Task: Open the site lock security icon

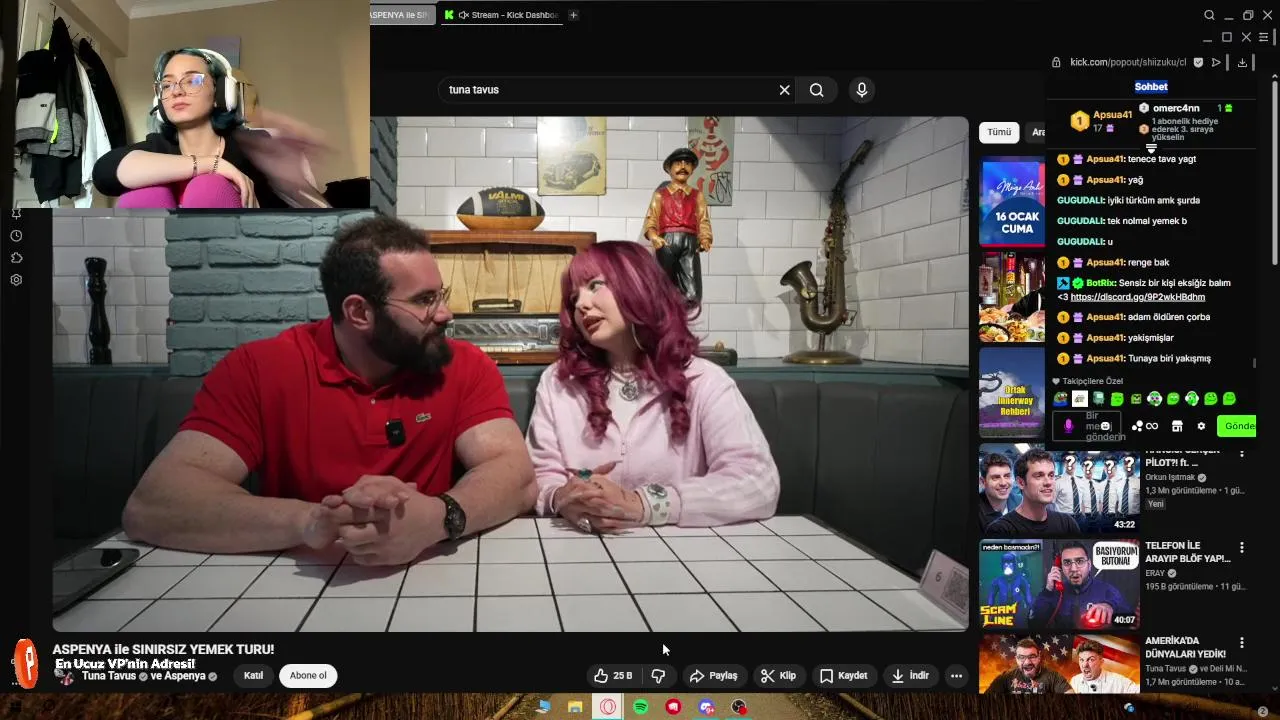Action: (x=1056, y=62)
